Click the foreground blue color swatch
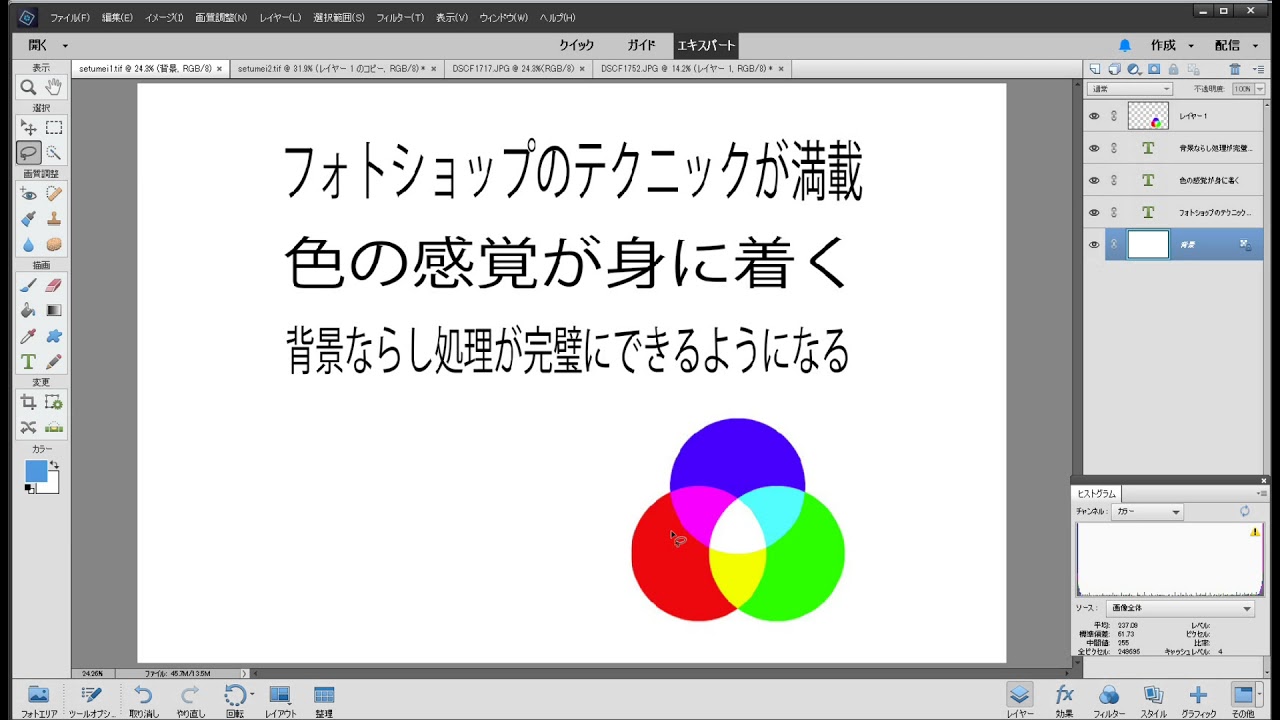 click(36, 471)
